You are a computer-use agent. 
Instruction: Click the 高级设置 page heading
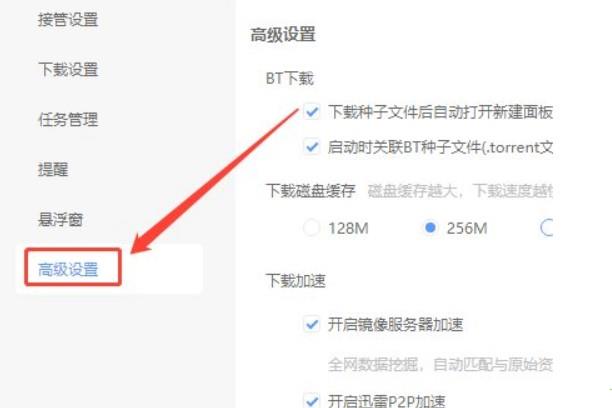click(x=283, y=34)
